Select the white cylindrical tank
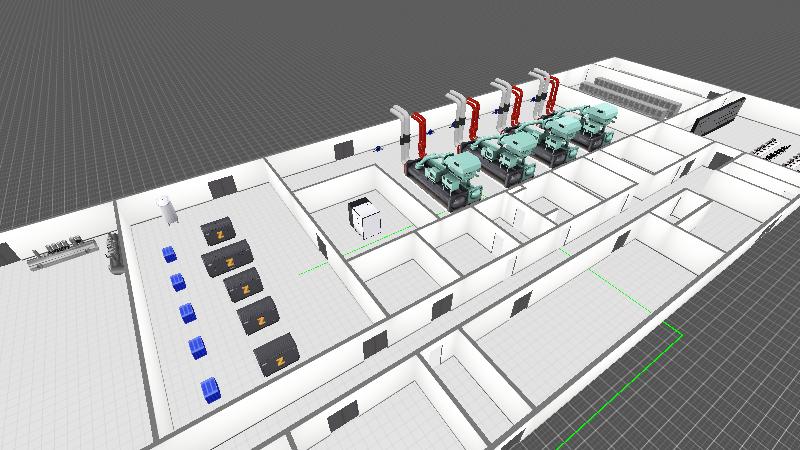Viewport: 800px width, 450px height. point(165,208)
